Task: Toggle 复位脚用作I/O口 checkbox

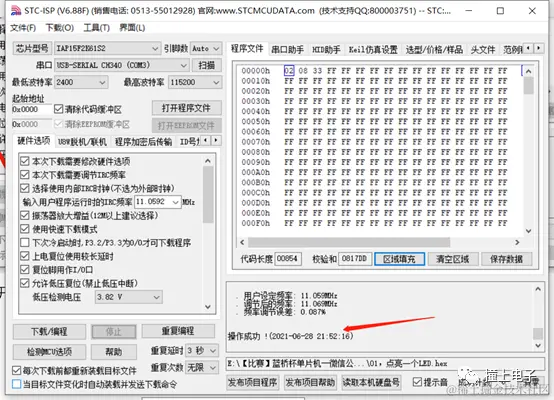Action: tap(24, 270)
